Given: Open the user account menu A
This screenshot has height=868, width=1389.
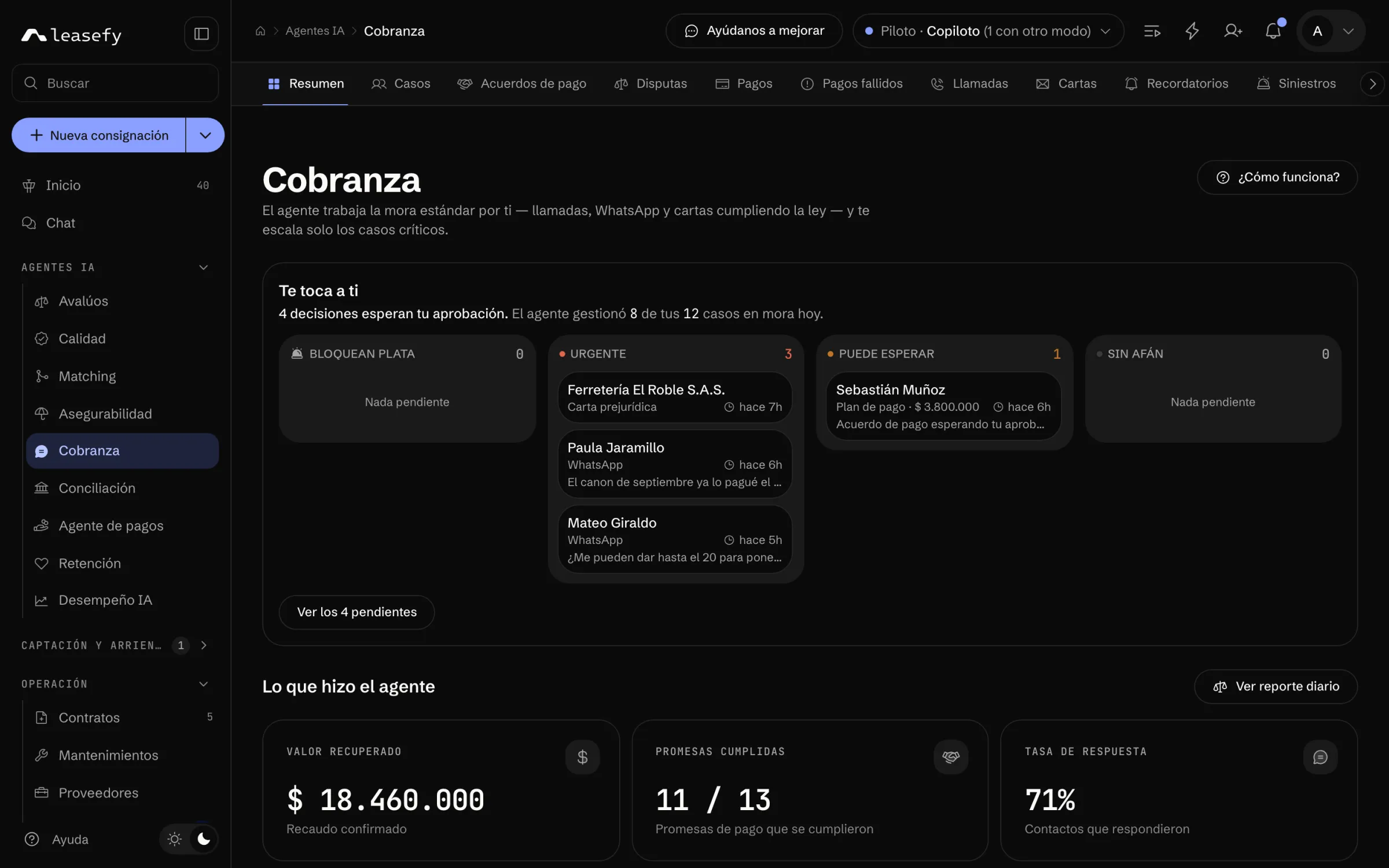Looking at the screenshot, I should click(x=1331, y=31).
